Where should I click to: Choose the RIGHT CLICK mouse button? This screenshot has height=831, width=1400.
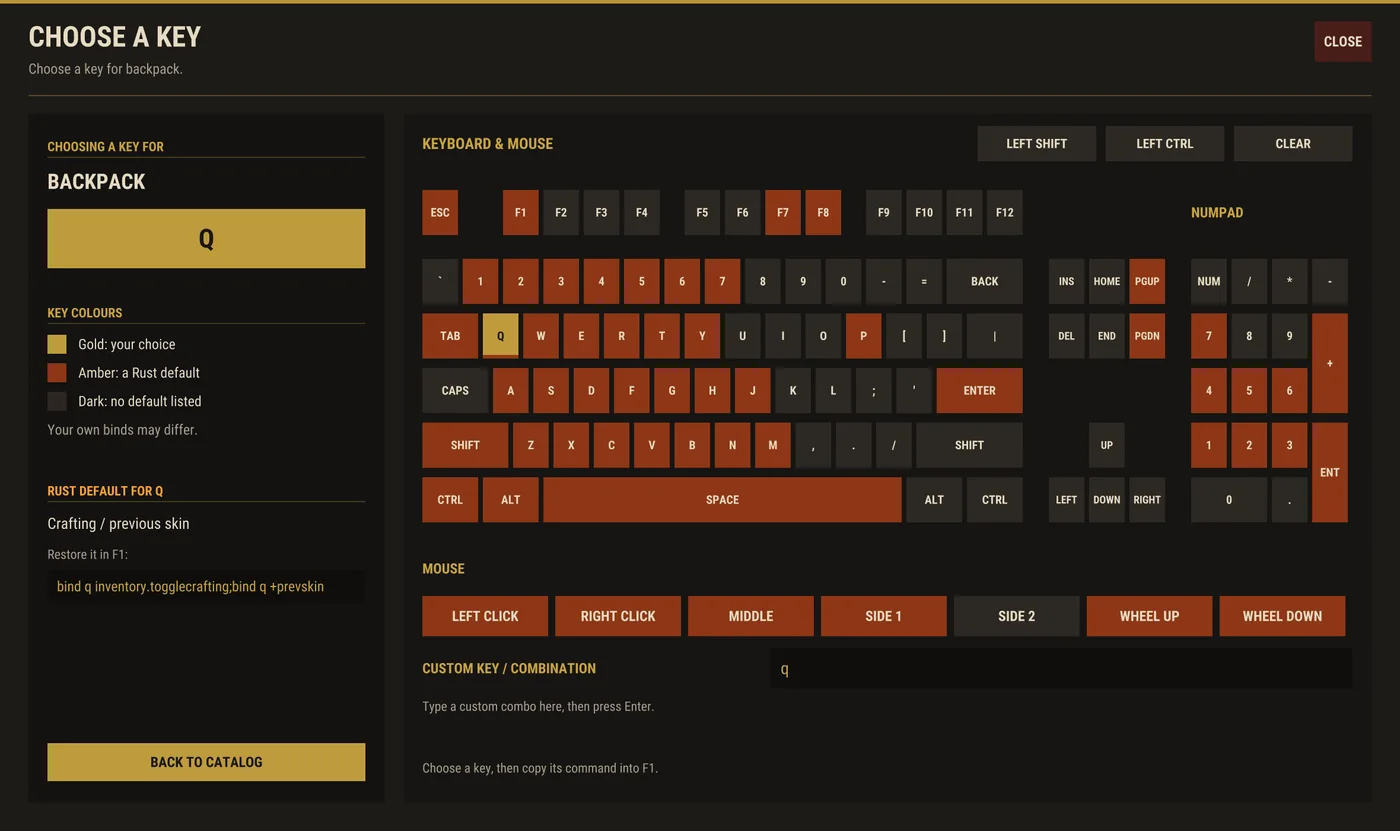pyautogui.click(x=618, y=616)
